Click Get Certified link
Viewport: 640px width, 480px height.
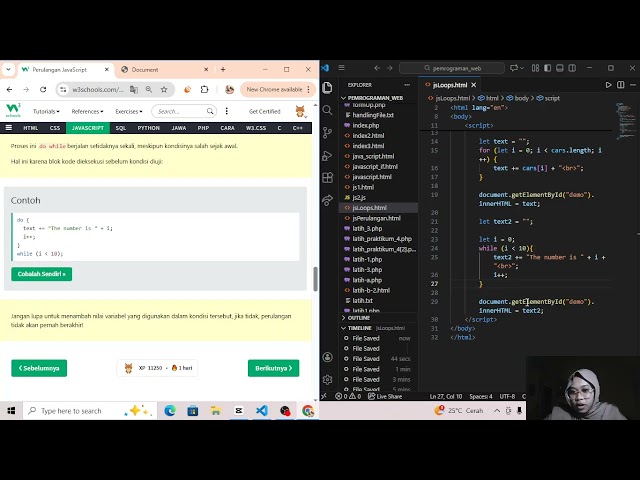coord(264,111)
